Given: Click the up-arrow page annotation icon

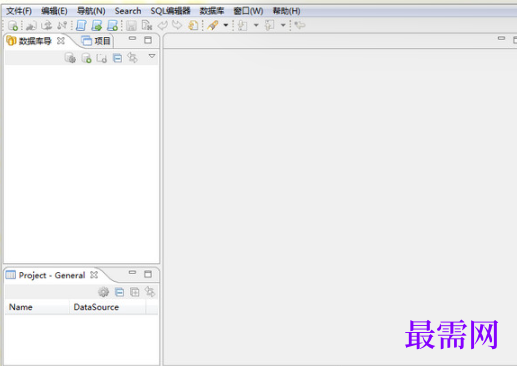Looking at the screenshot, I should point(269,25).
